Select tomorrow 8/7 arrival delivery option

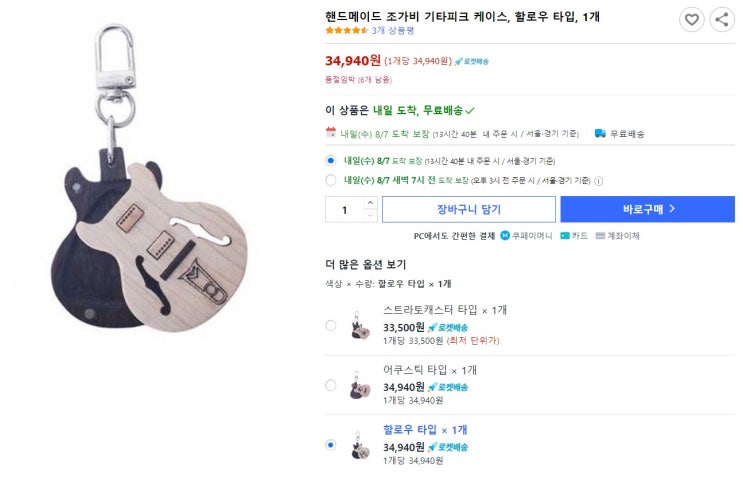pos(331,160)
